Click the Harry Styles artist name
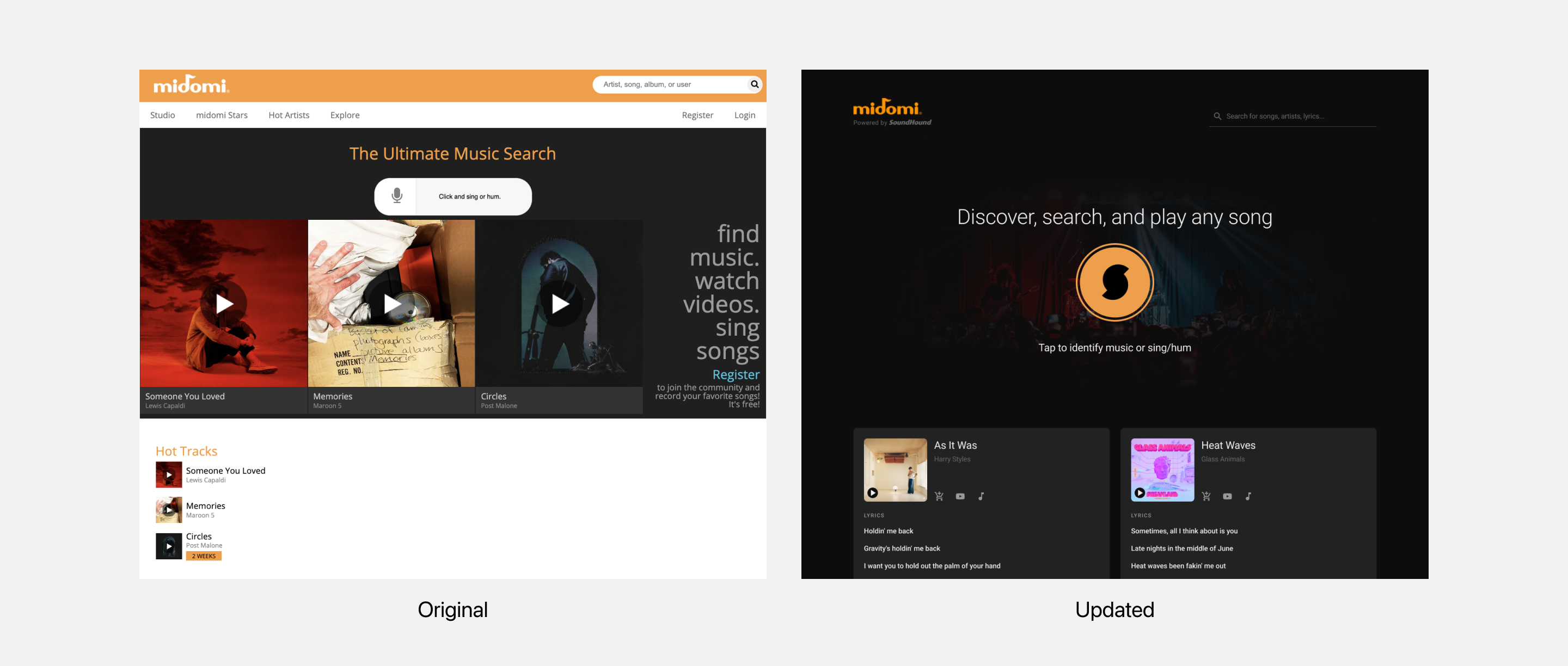The image size is (1568, 666). 952,459
